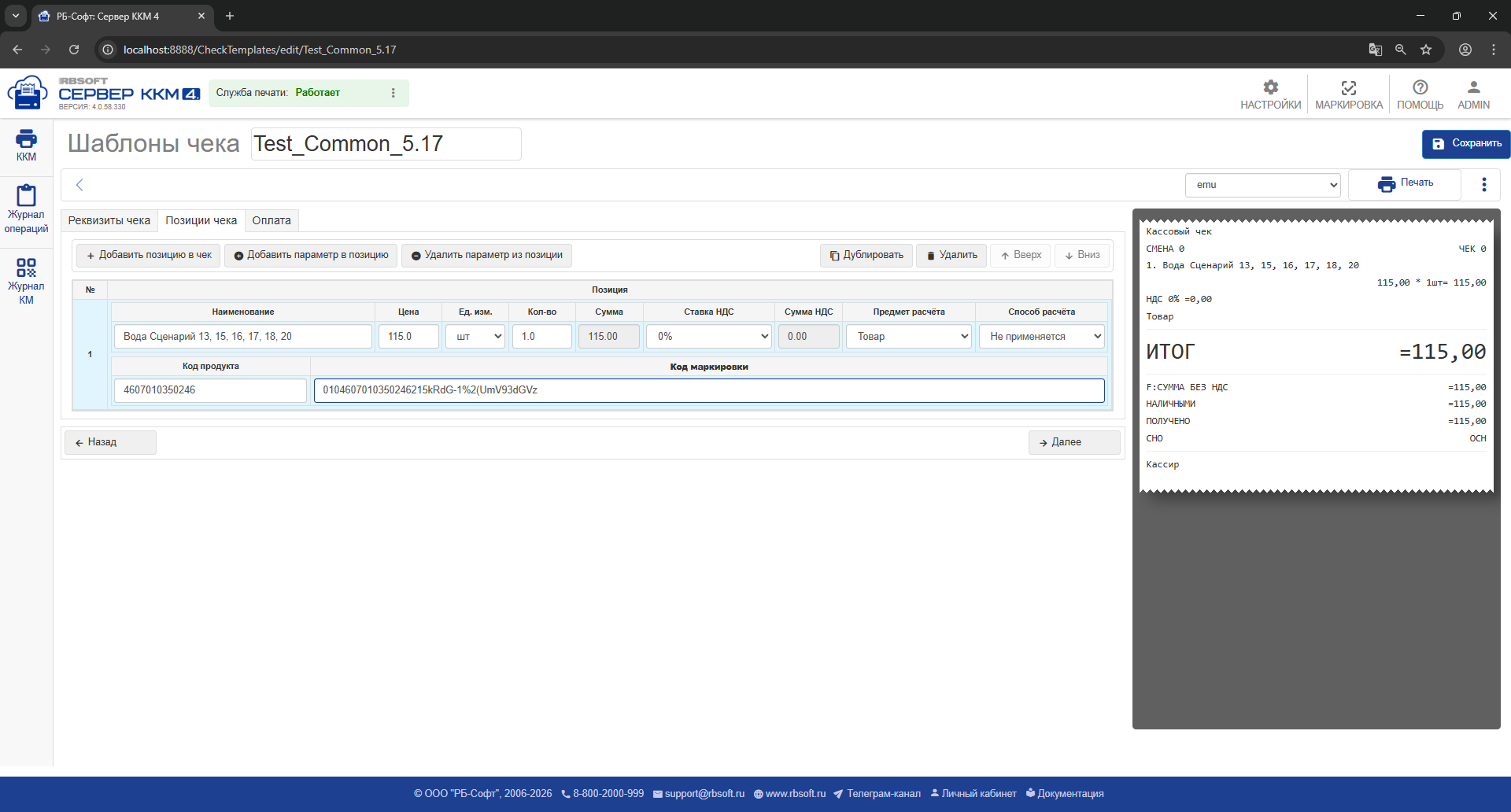Select position row number 1
Viewport: 1511px width, 812px height.
[x=90, y=354]
